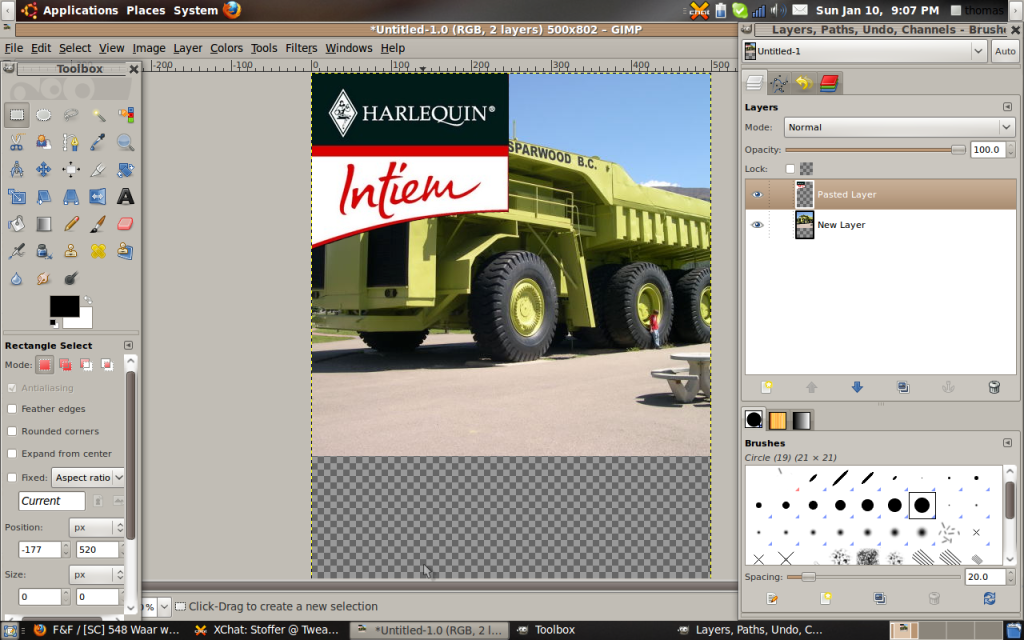Select the Zoom magnifier tool
The height and width of the screenshot is (640, 1024).
point(125,142)
